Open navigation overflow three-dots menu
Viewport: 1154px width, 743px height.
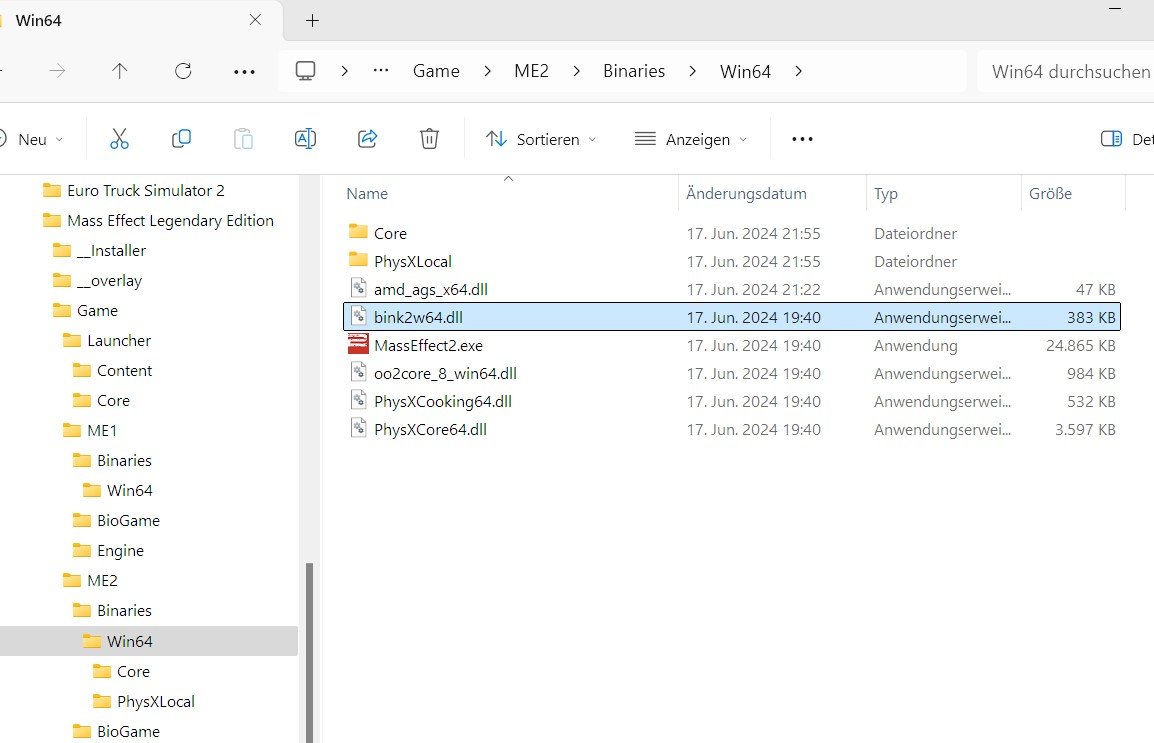[244, 72]
